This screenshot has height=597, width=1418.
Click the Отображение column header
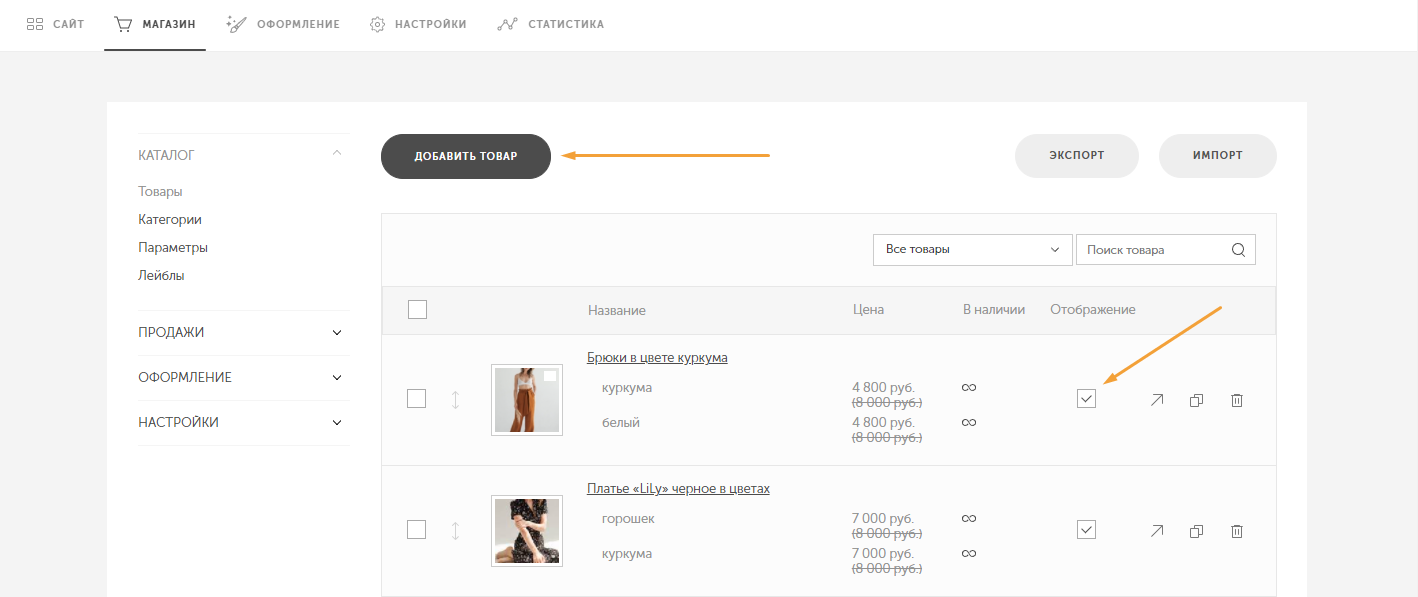tap(1093, 310)
